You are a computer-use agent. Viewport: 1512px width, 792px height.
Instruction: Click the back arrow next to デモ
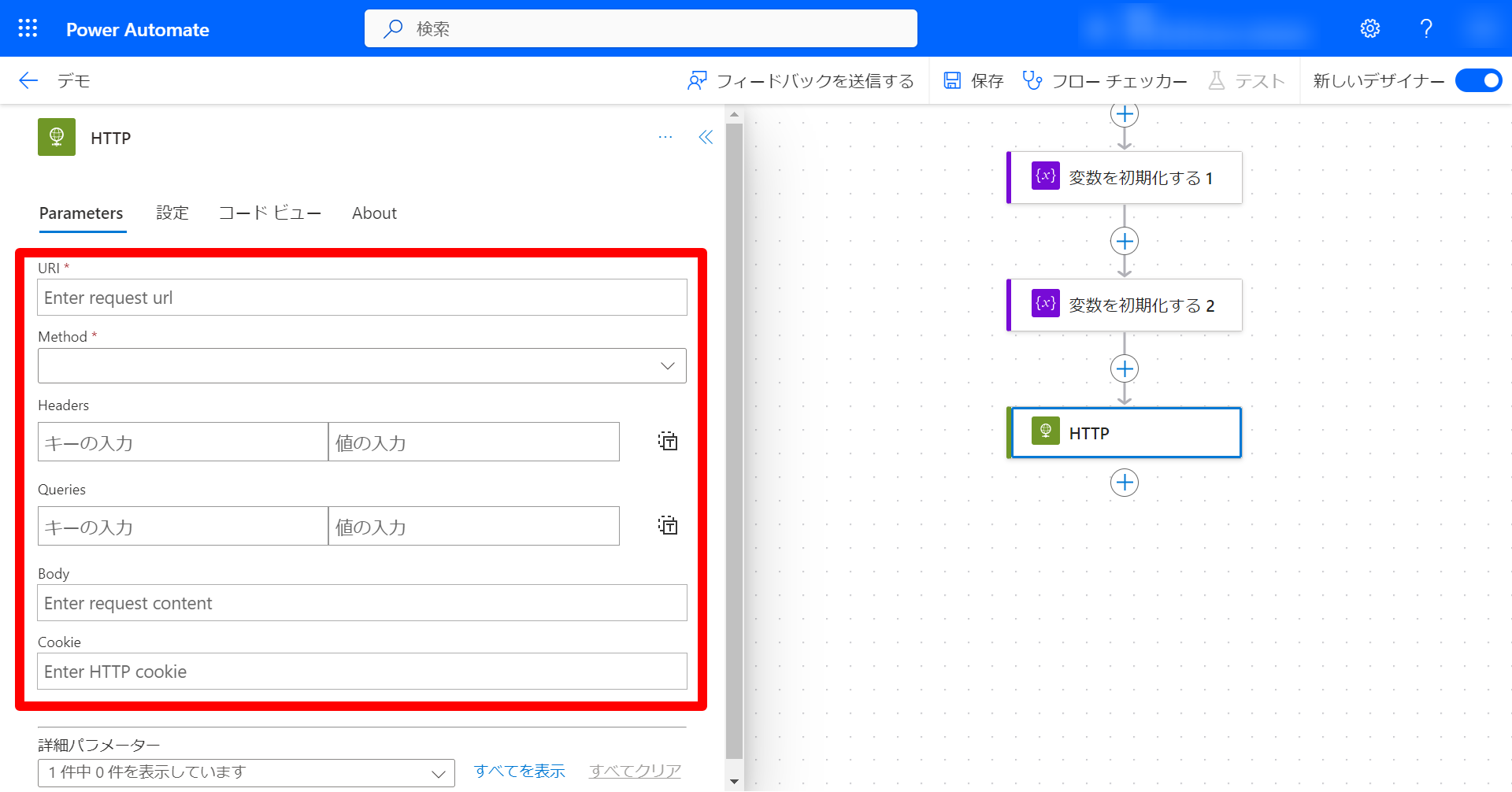[x=28, y=80]
